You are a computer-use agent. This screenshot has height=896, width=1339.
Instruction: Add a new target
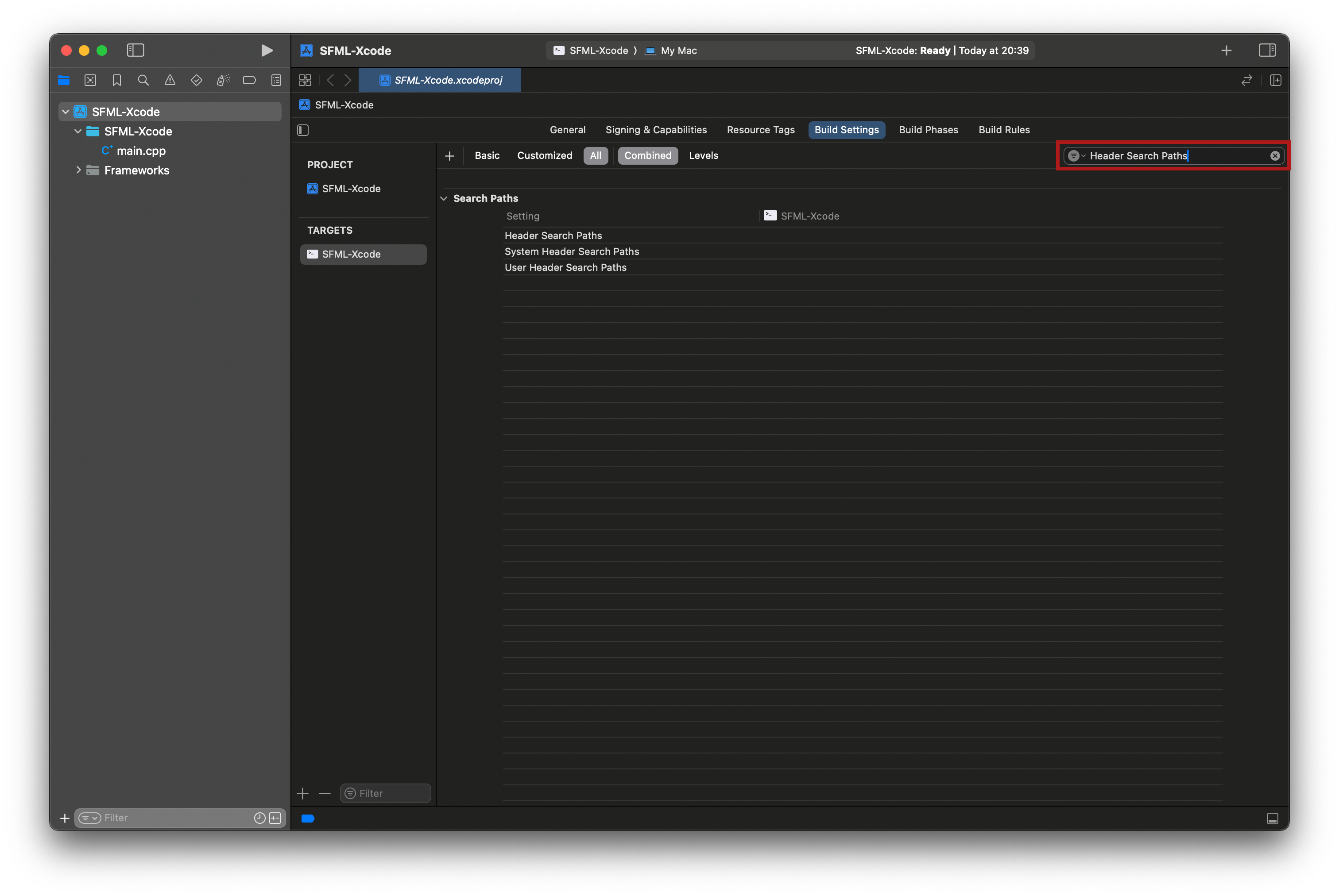[303, 793]
